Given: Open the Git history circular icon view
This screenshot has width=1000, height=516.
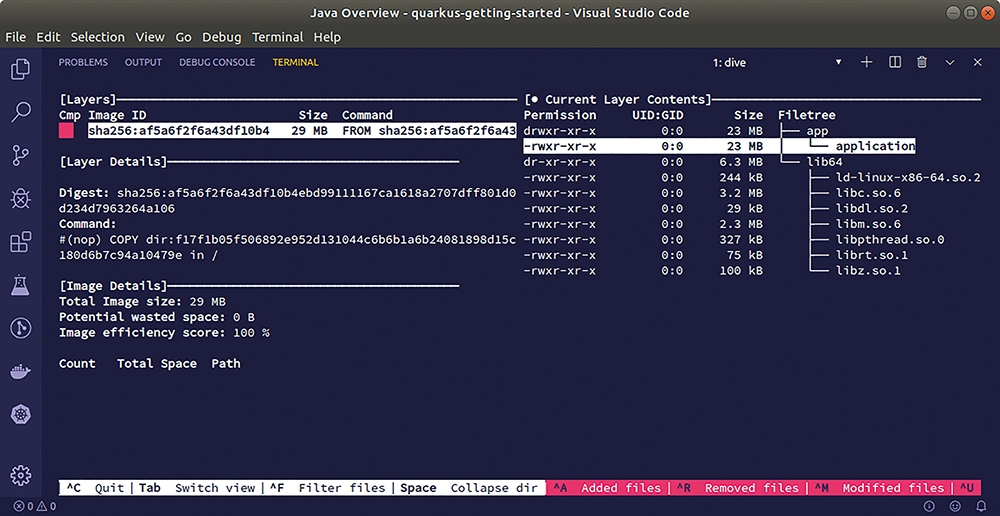Looking at the screenshot, I should tap(20, 328).
